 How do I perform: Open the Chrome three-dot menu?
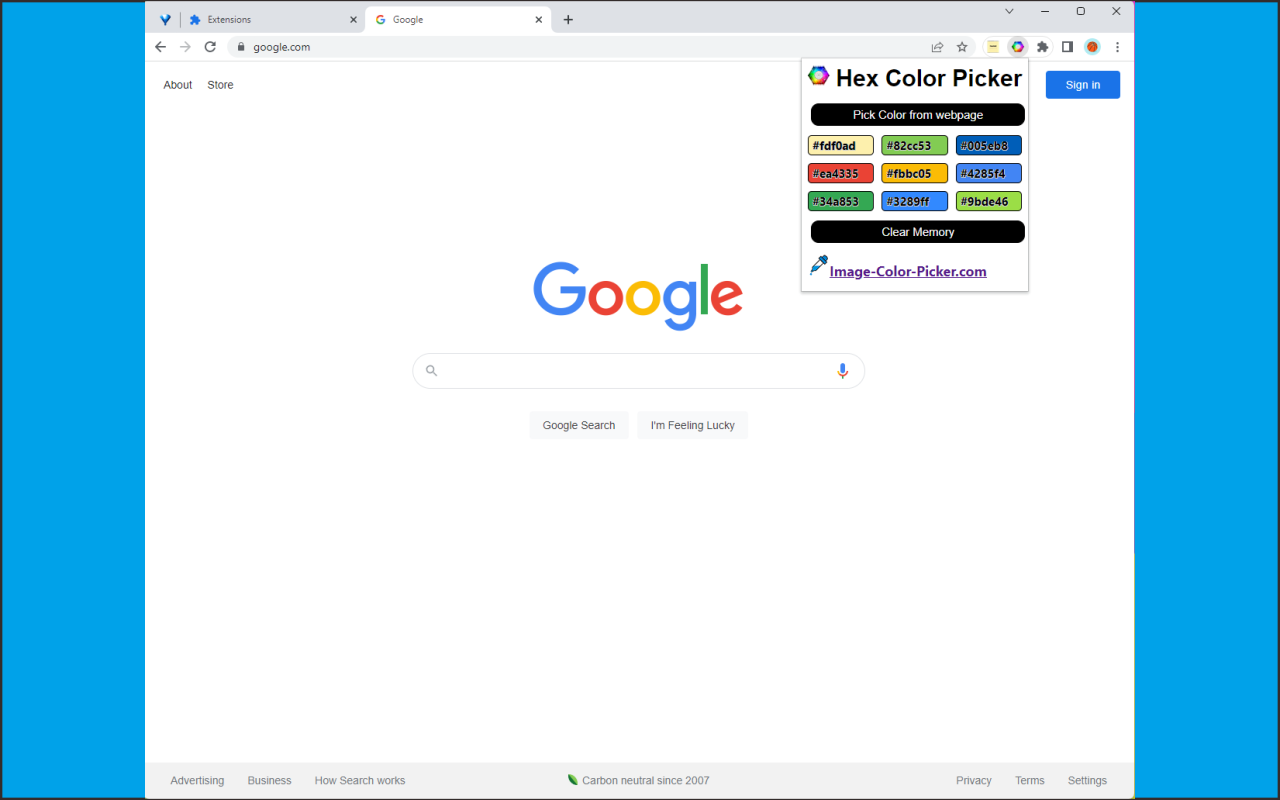(x=1117, y=47)
